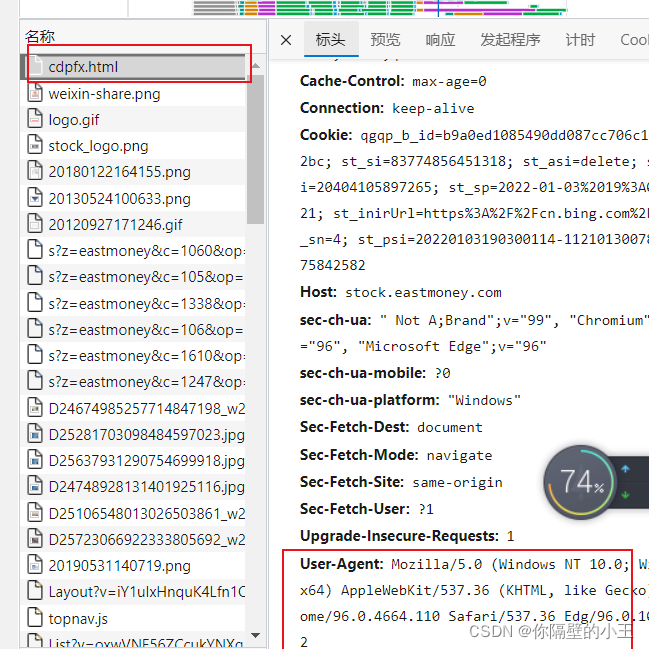This screenshot has height=649, width=649.
Task: Click the request list scrollbar thumb
Action: coord(255,149)
